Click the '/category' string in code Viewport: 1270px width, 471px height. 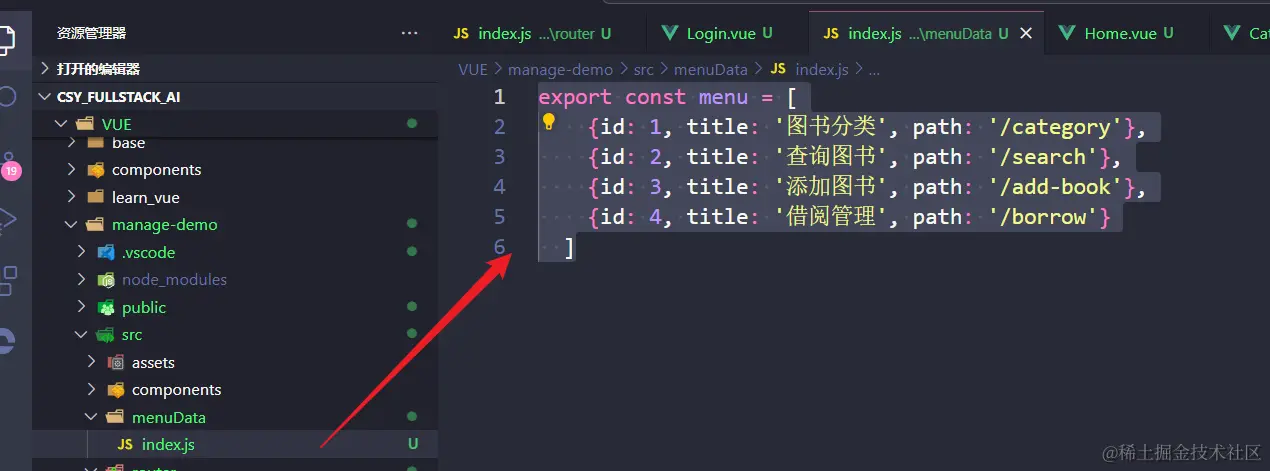click(x=1056, y=127)
